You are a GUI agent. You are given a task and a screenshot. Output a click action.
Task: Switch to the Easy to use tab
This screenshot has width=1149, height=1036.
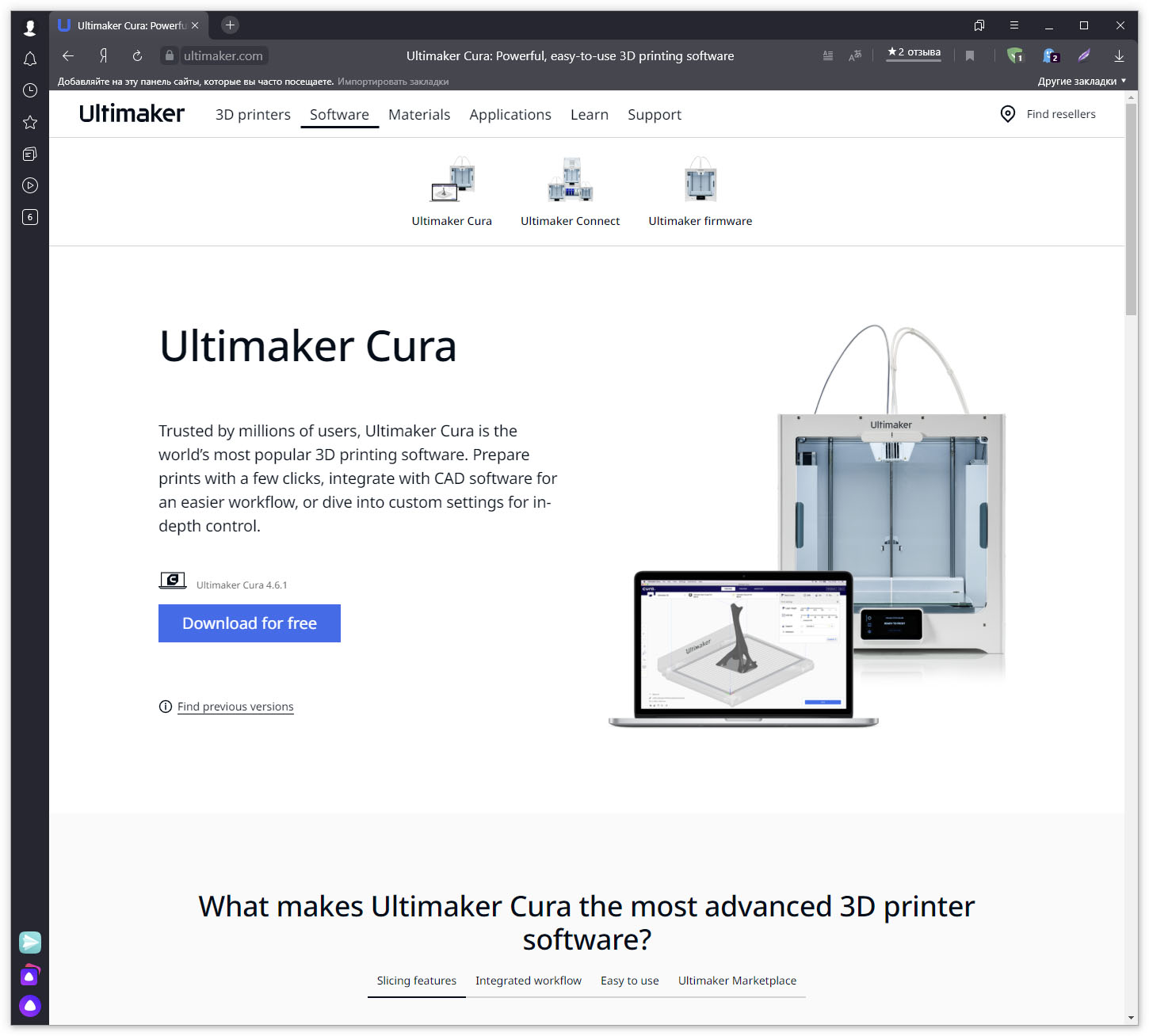point(630,981)
